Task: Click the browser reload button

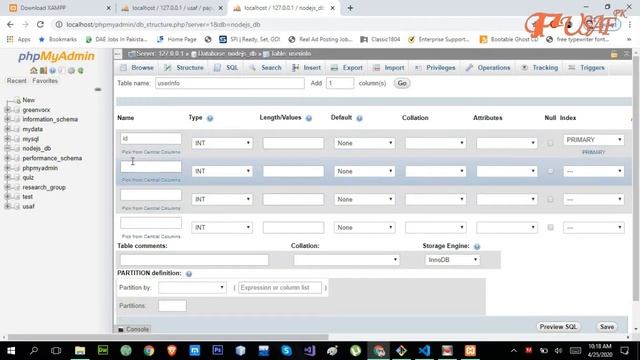Action: [x=40, y=24]
